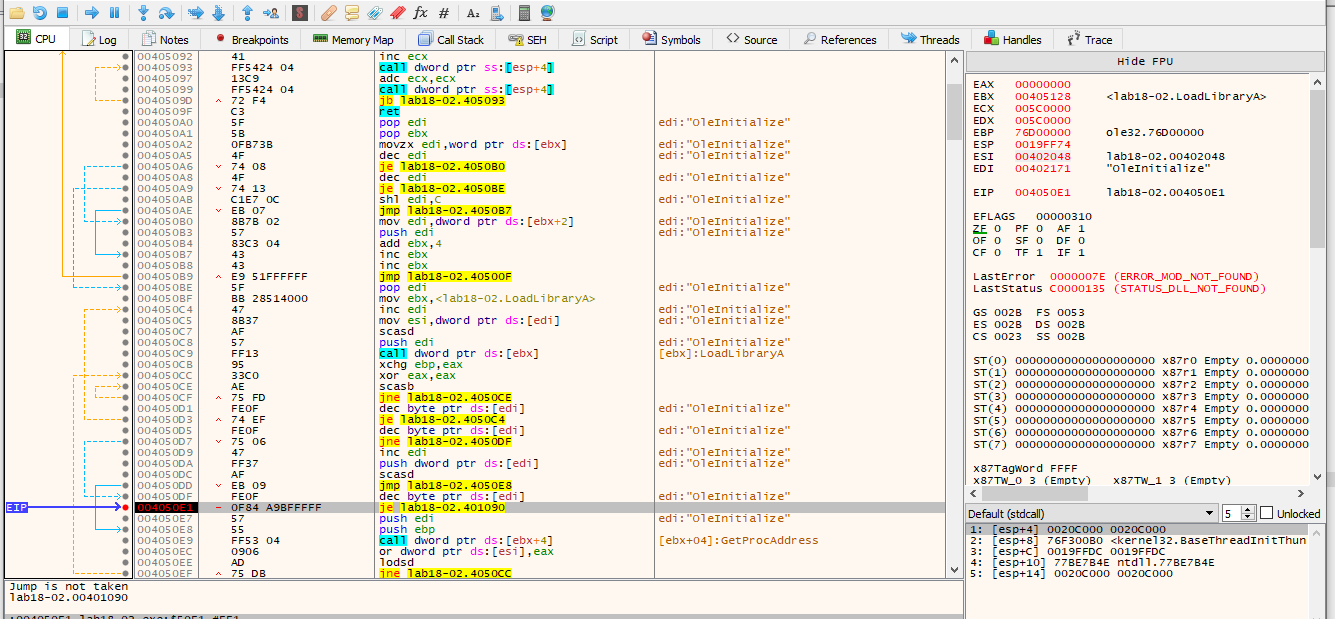The image size is (1335, 619).
Task: Show the Labels list icon
Action: 374,13
